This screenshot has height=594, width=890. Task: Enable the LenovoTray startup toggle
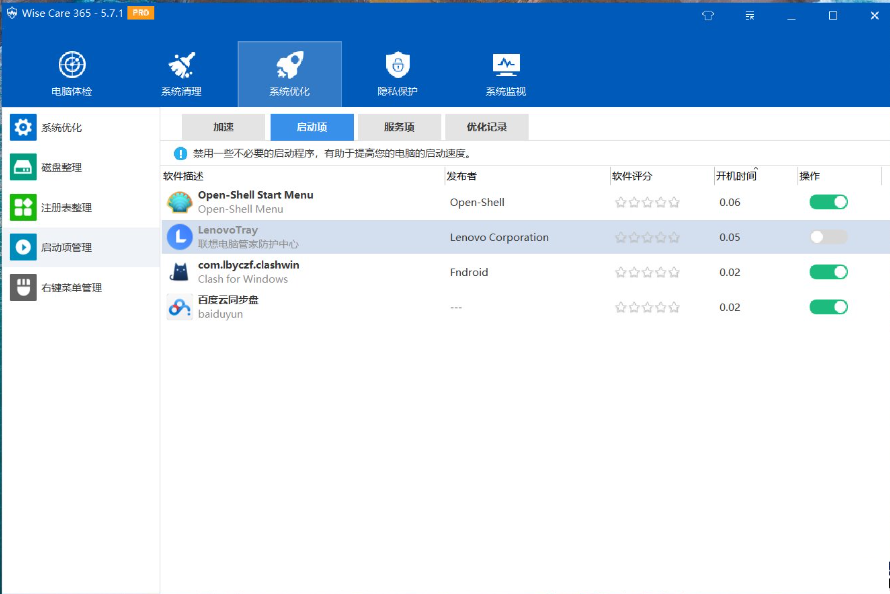(827, 236)
